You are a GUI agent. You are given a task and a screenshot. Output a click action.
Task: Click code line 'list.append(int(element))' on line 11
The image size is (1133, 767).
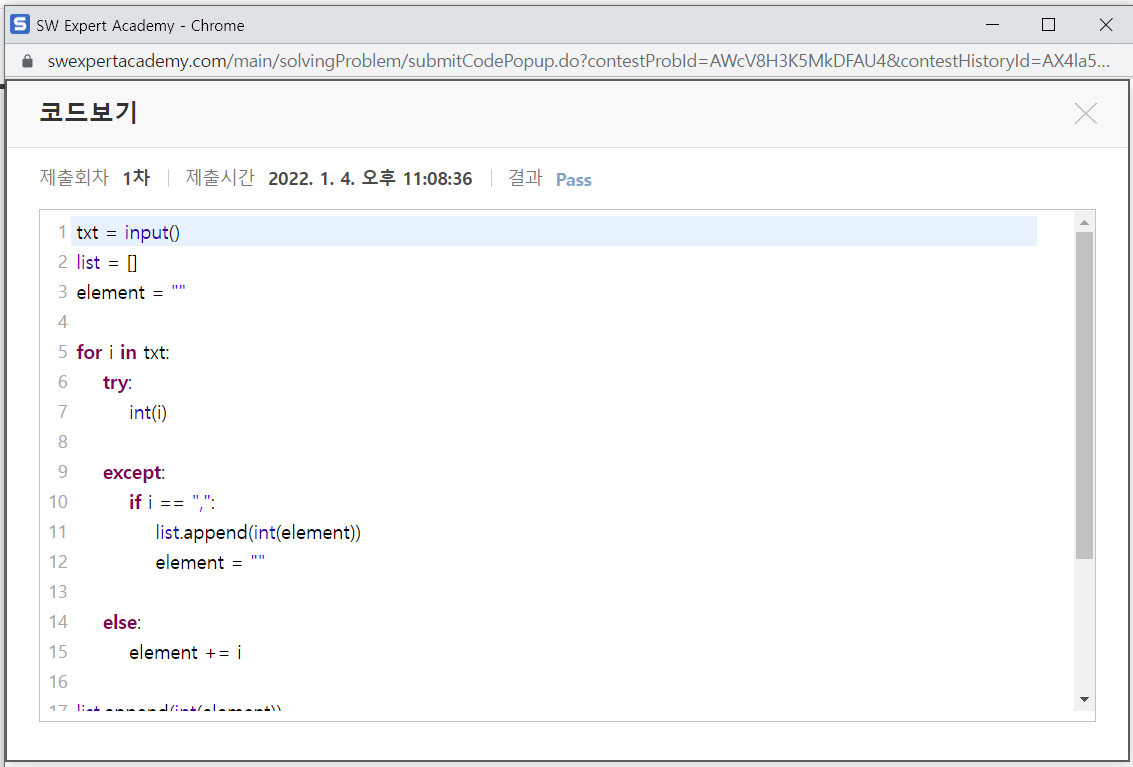(x=258, y=532)
